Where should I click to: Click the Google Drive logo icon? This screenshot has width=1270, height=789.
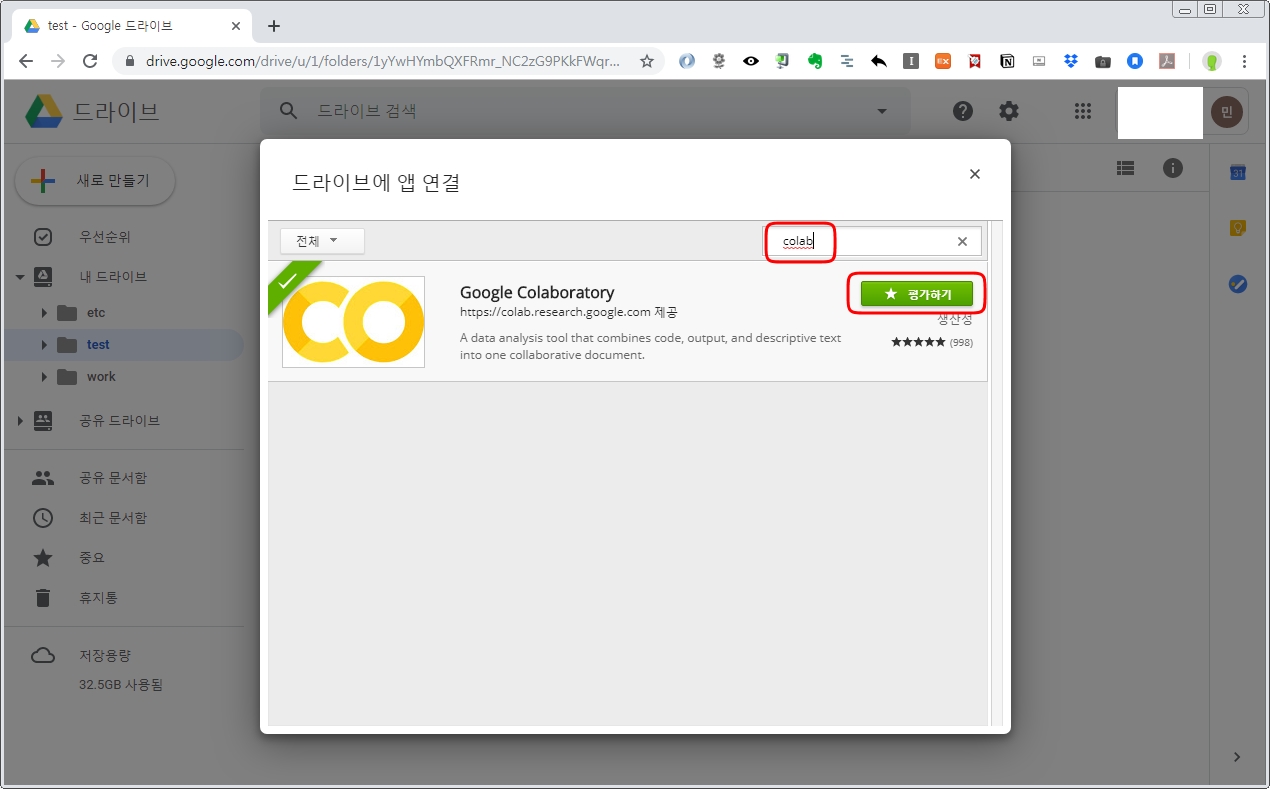tap(44, 111)
